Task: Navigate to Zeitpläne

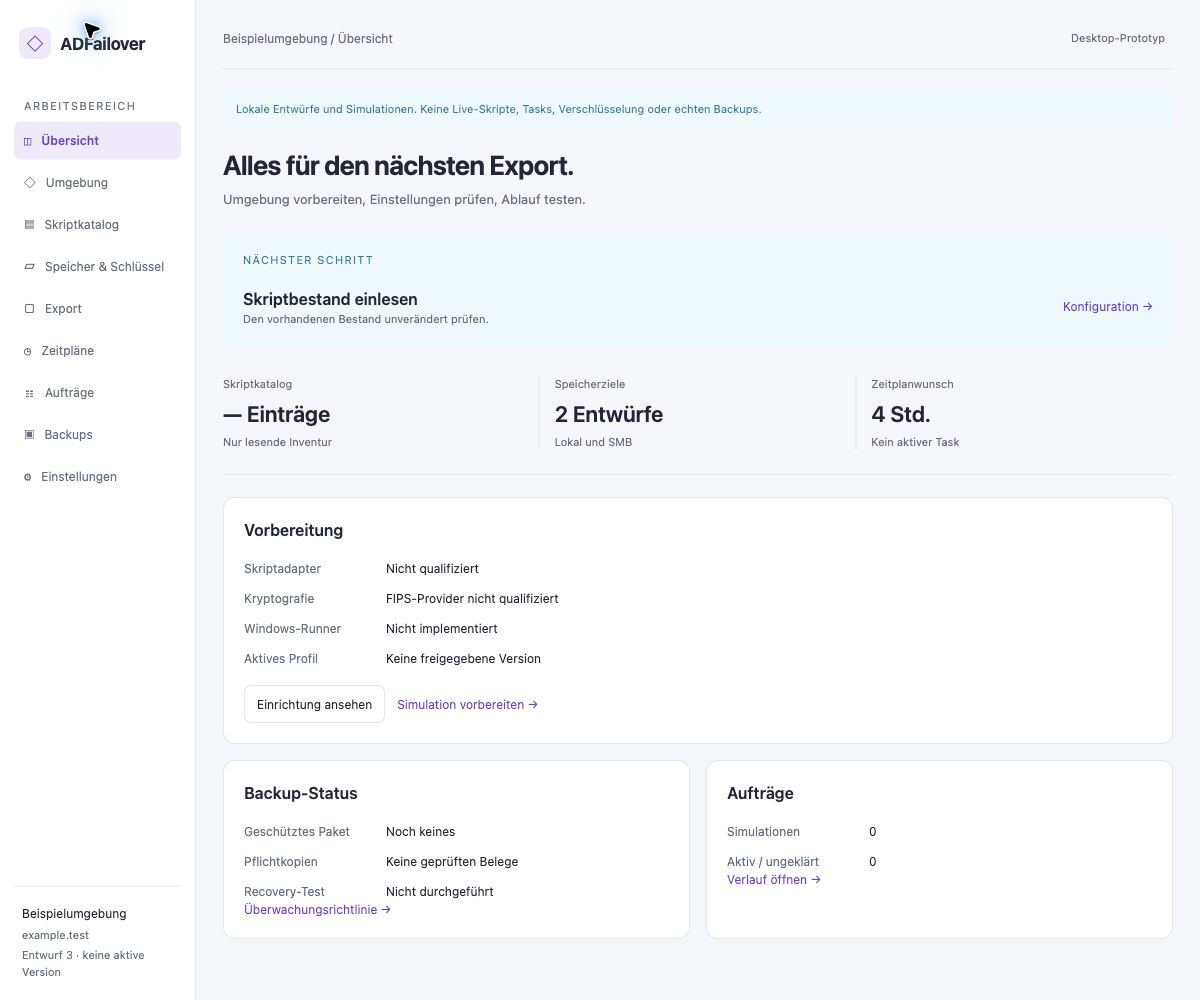Action: (x=97, y=351)
